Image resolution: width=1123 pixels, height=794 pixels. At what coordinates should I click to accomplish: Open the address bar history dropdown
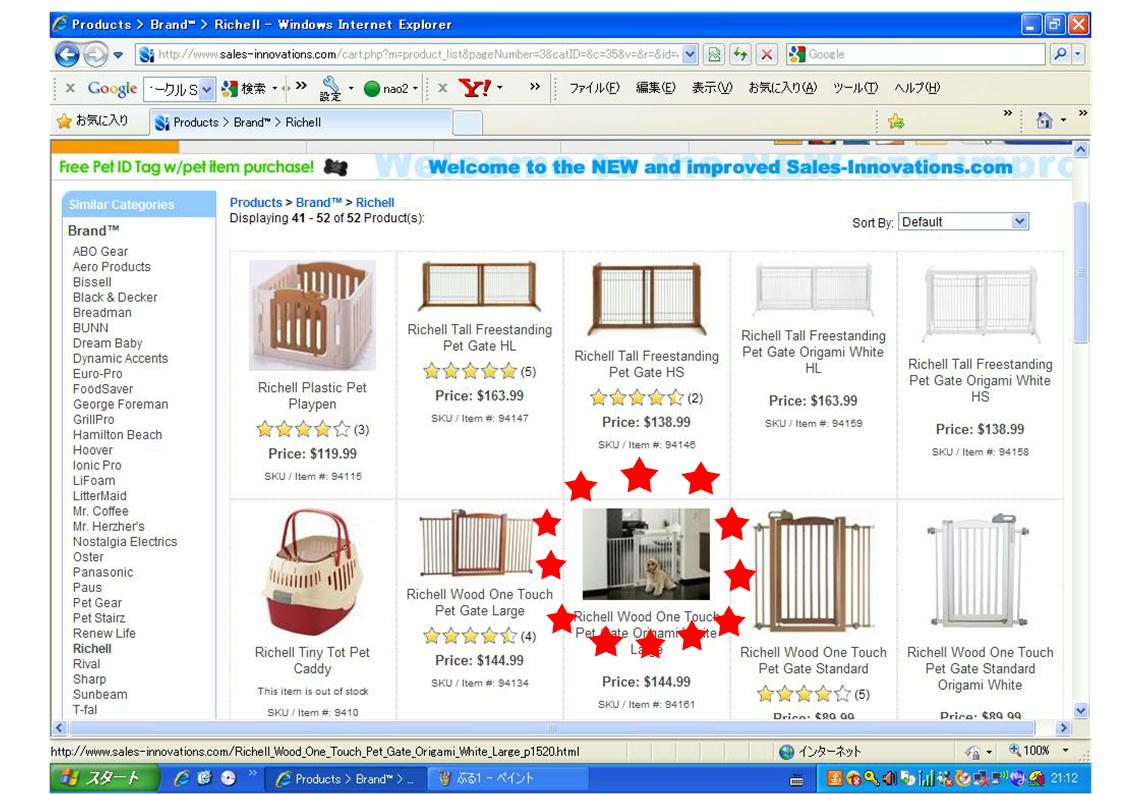click(690, 54)
